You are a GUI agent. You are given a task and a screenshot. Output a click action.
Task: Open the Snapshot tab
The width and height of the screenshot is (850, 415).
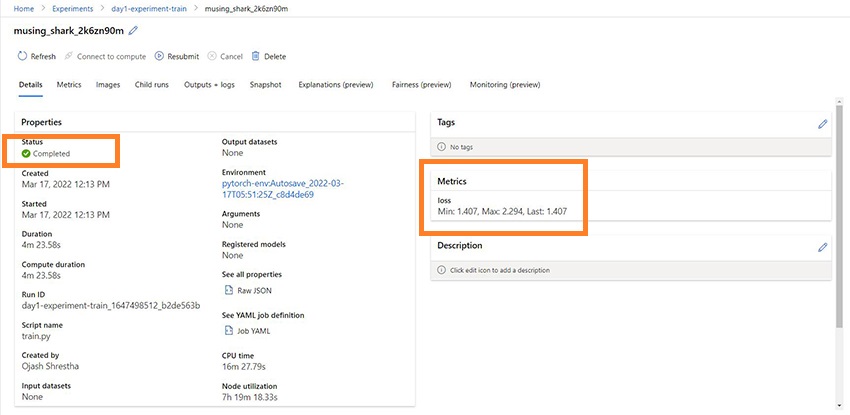tap(265, 85)
